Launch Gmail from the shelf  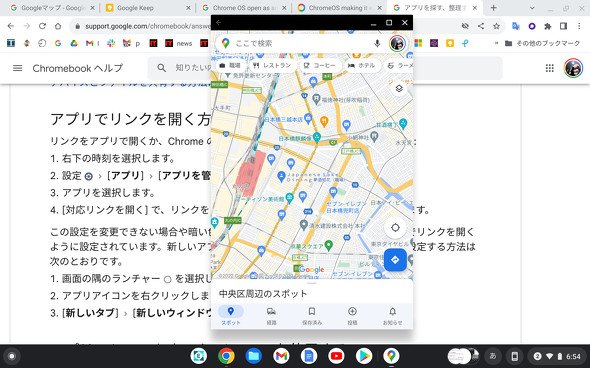[281, 356]
